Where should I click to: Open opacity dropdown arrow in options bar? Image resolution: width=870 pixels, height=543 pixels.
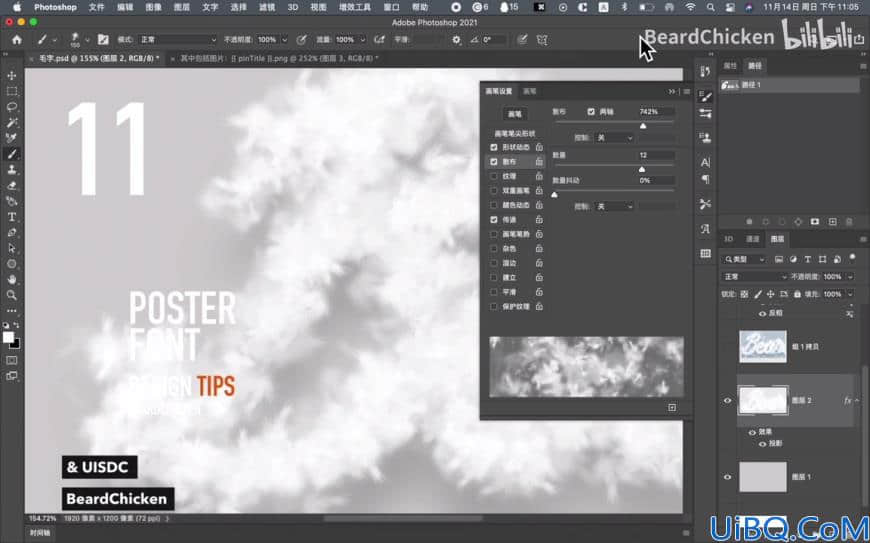pyautogui.click(x=285, y=40)
